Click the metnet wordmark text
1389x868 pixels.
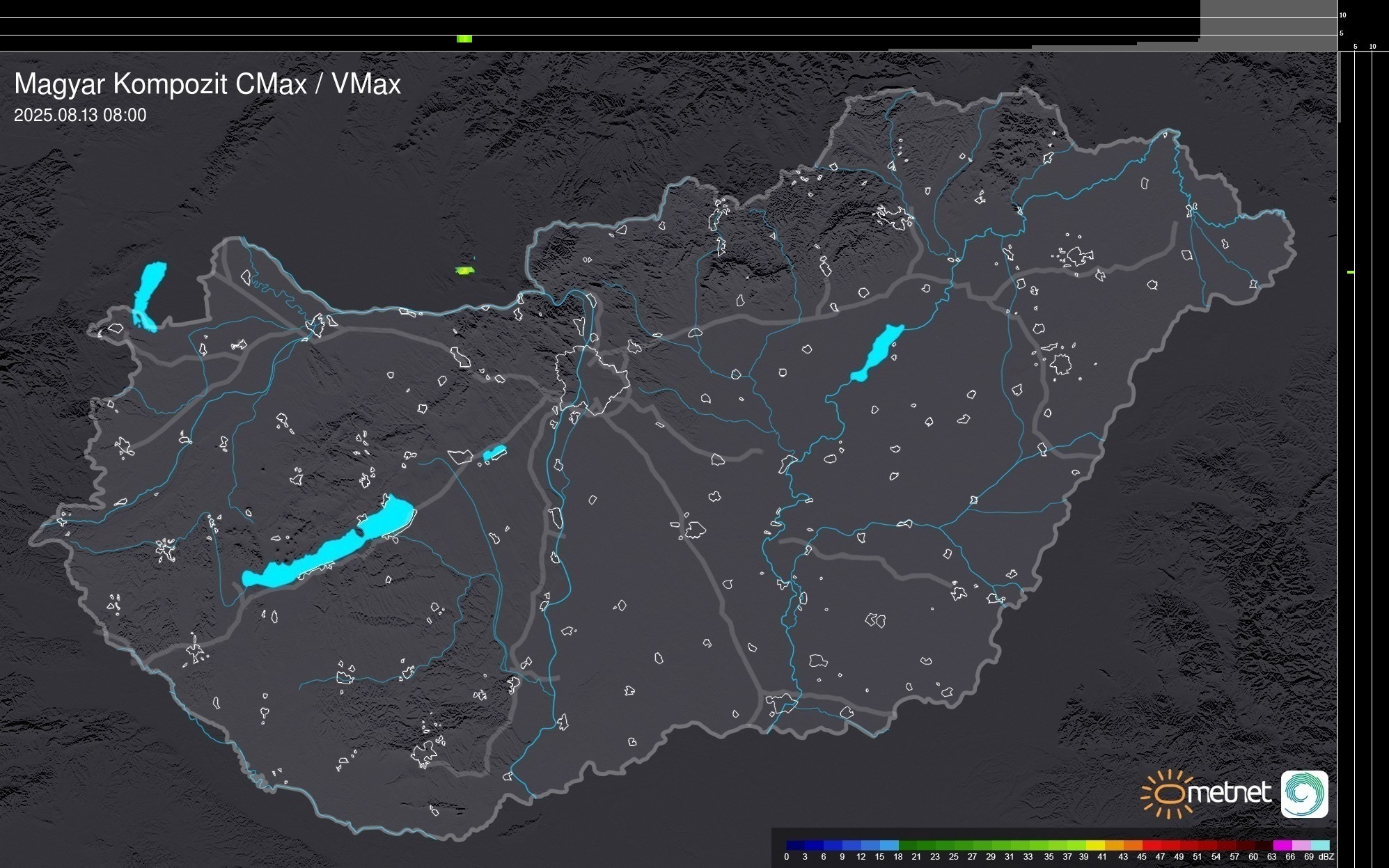coord(1229,794)
